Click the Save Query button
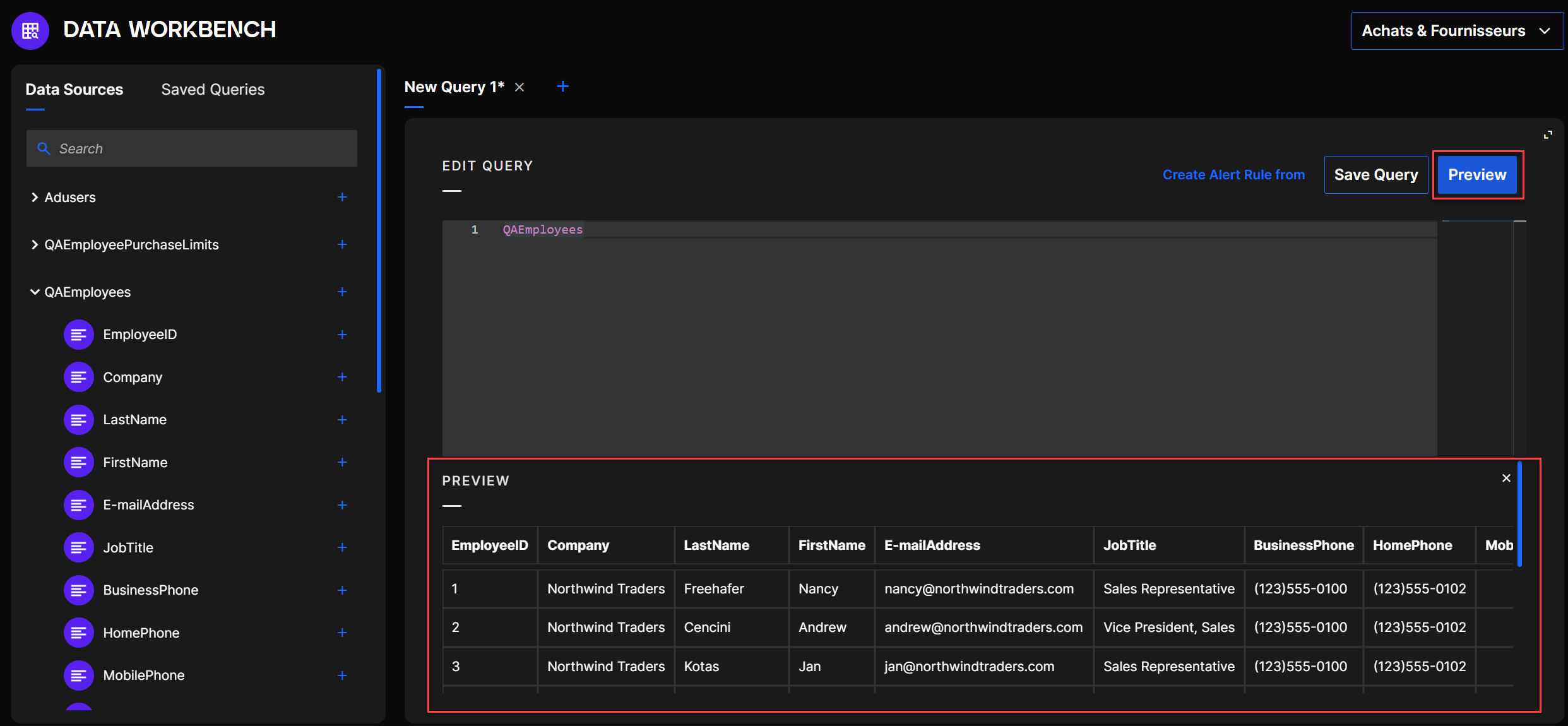Screen dimensions: 1568x726 coord(1375,175)
